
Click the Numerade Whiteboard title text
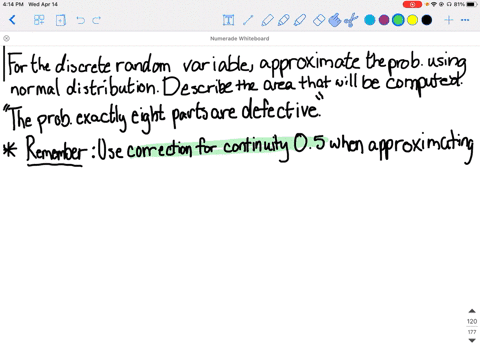[x=240, y=38]
